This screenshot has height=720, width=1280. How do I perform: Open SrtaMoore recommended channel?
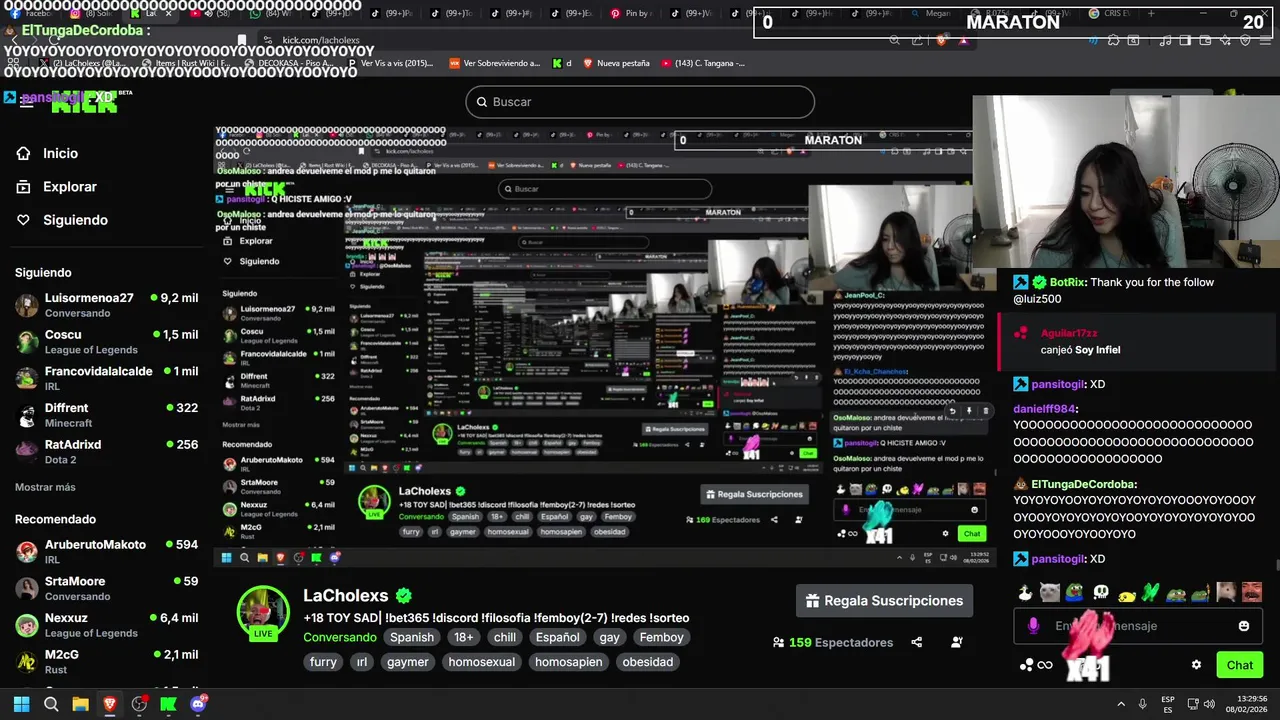107,588
